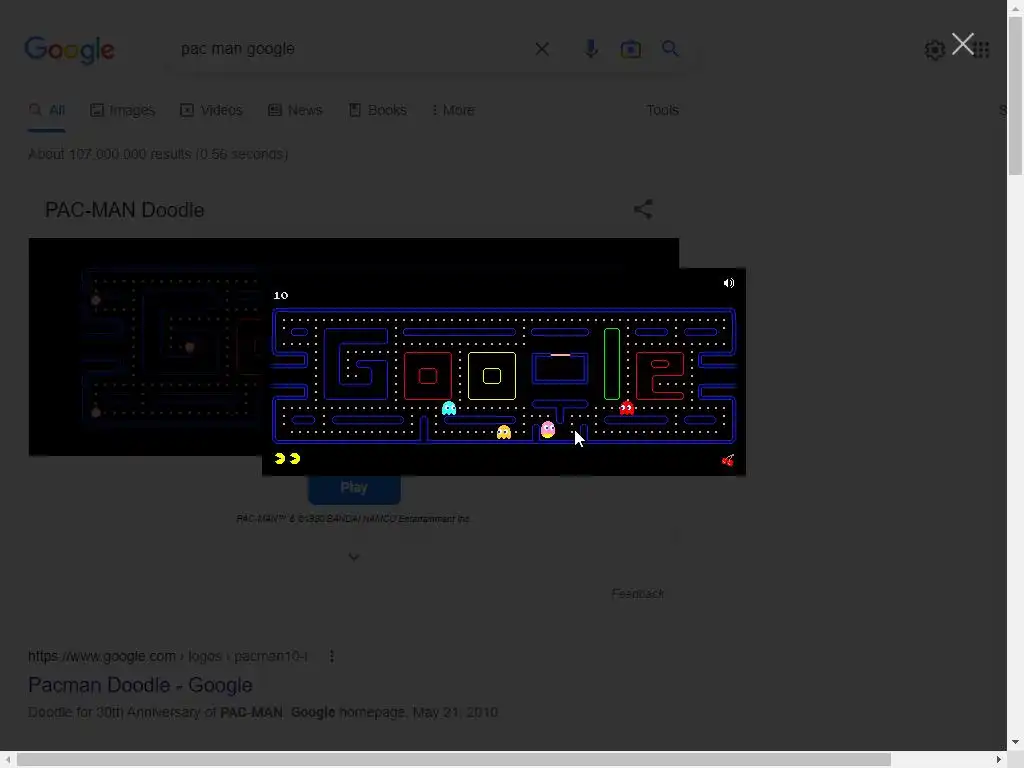
Task: Click the blue Play button
Action: click(x=354, y=489)
